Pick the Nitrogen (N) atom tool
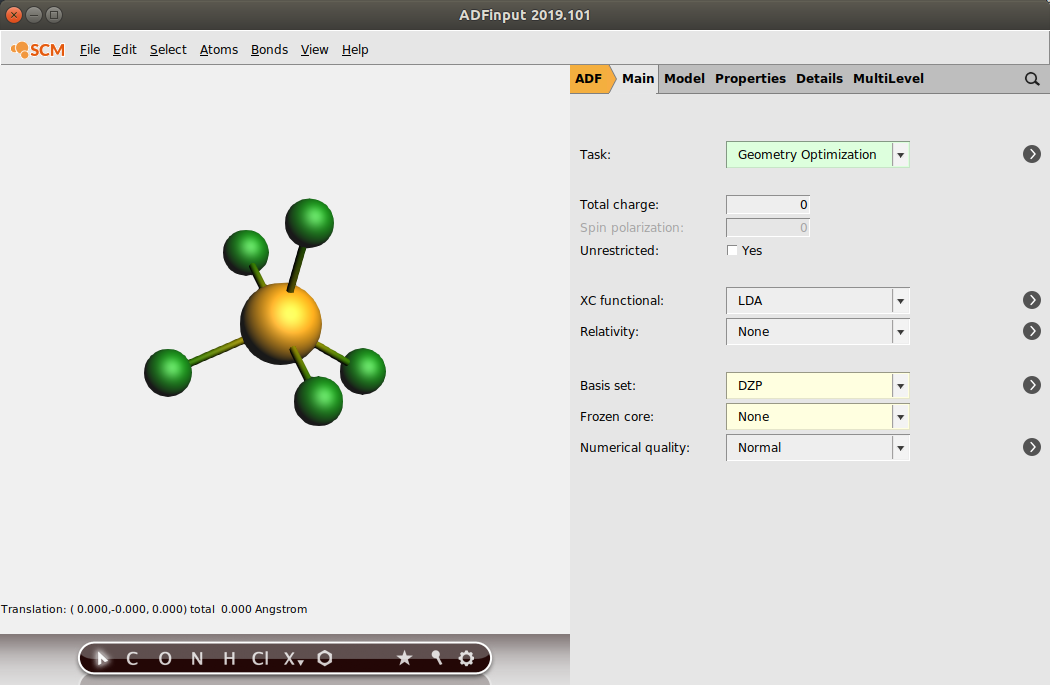Image resolution: width=1050 pixels, height=685 pixels. [x=197, y=659]
